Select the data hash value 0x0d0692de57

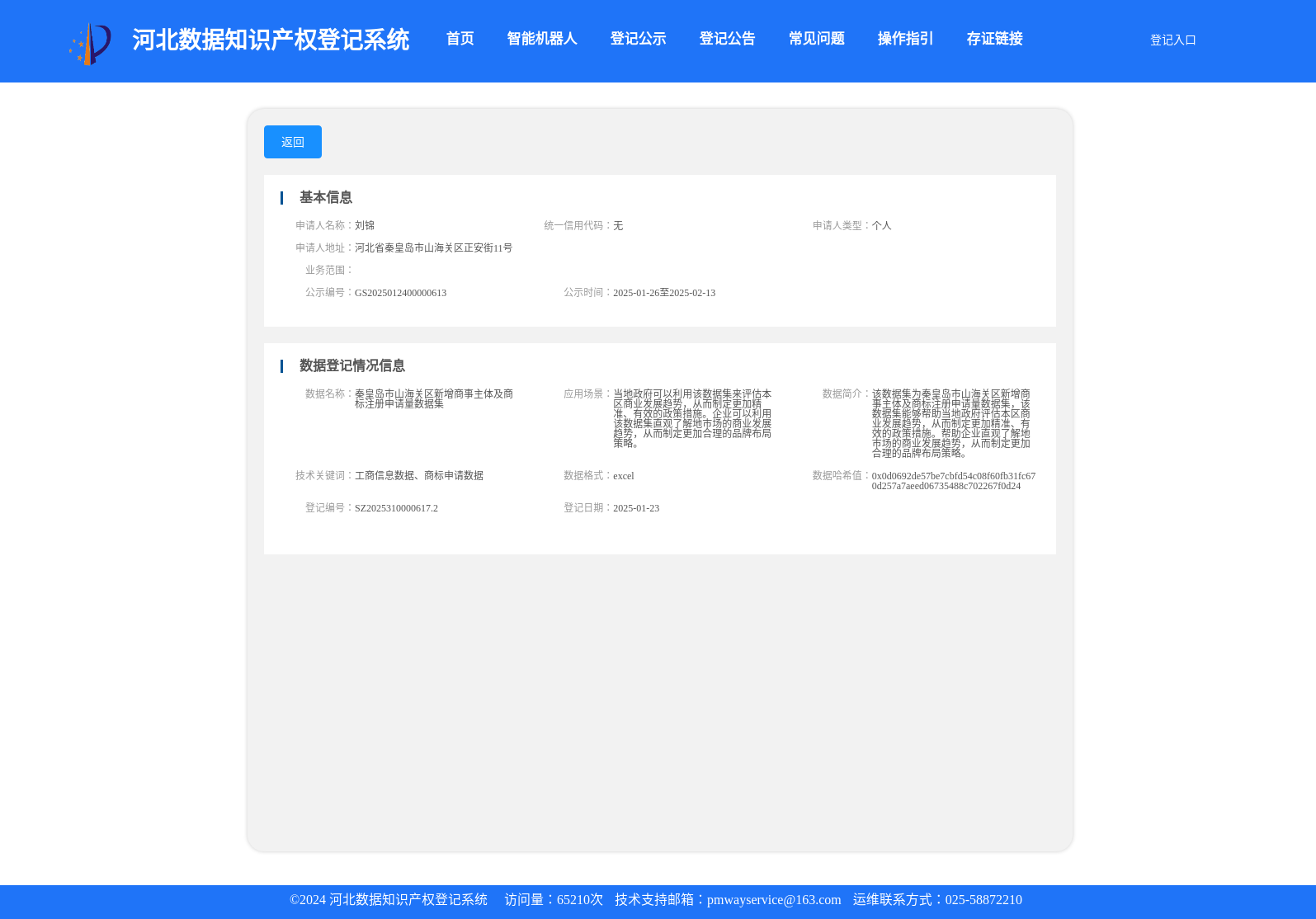point(953,481)
